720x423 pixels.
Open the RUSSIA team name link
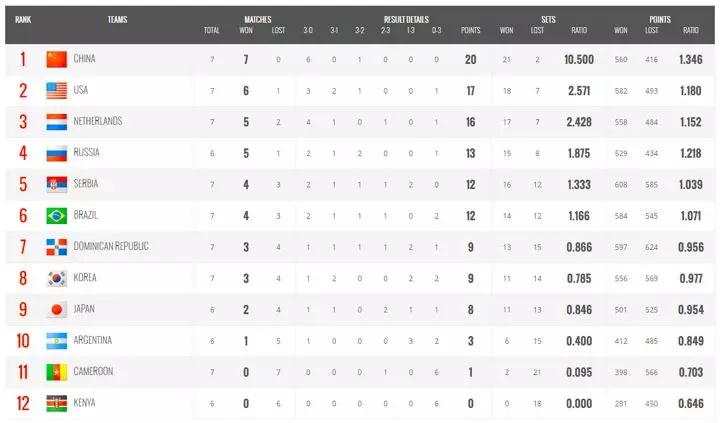(87, 153)
